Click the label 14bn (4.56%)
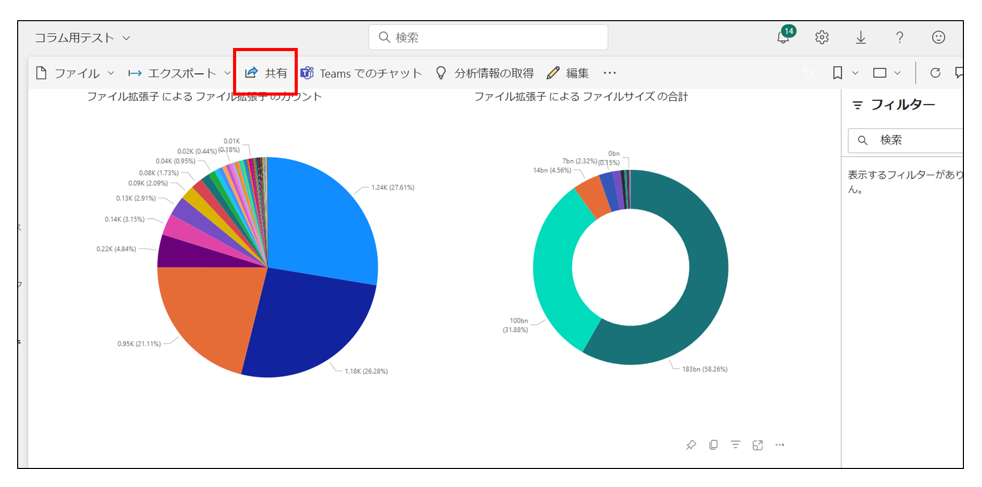Screen dimensions: 982x487 click(552, 170)
